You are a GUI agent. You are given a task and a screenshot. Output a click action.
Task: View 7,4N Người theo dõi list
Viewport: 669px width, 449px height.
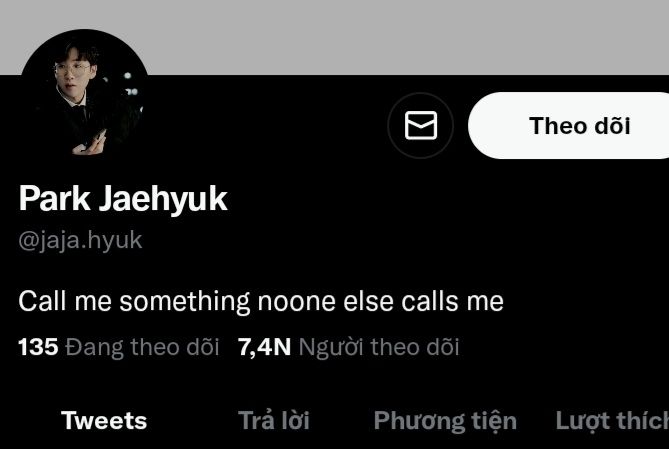[x=349, y=347]
